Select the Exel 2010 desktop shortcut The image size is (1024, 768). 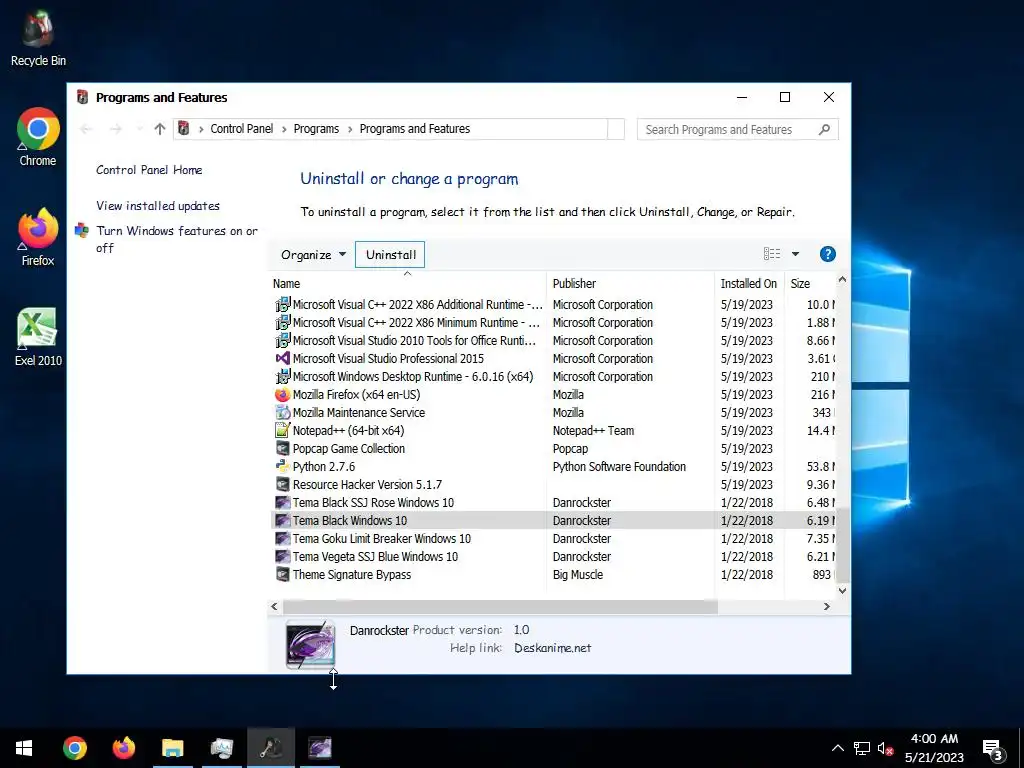click(38, 337)
